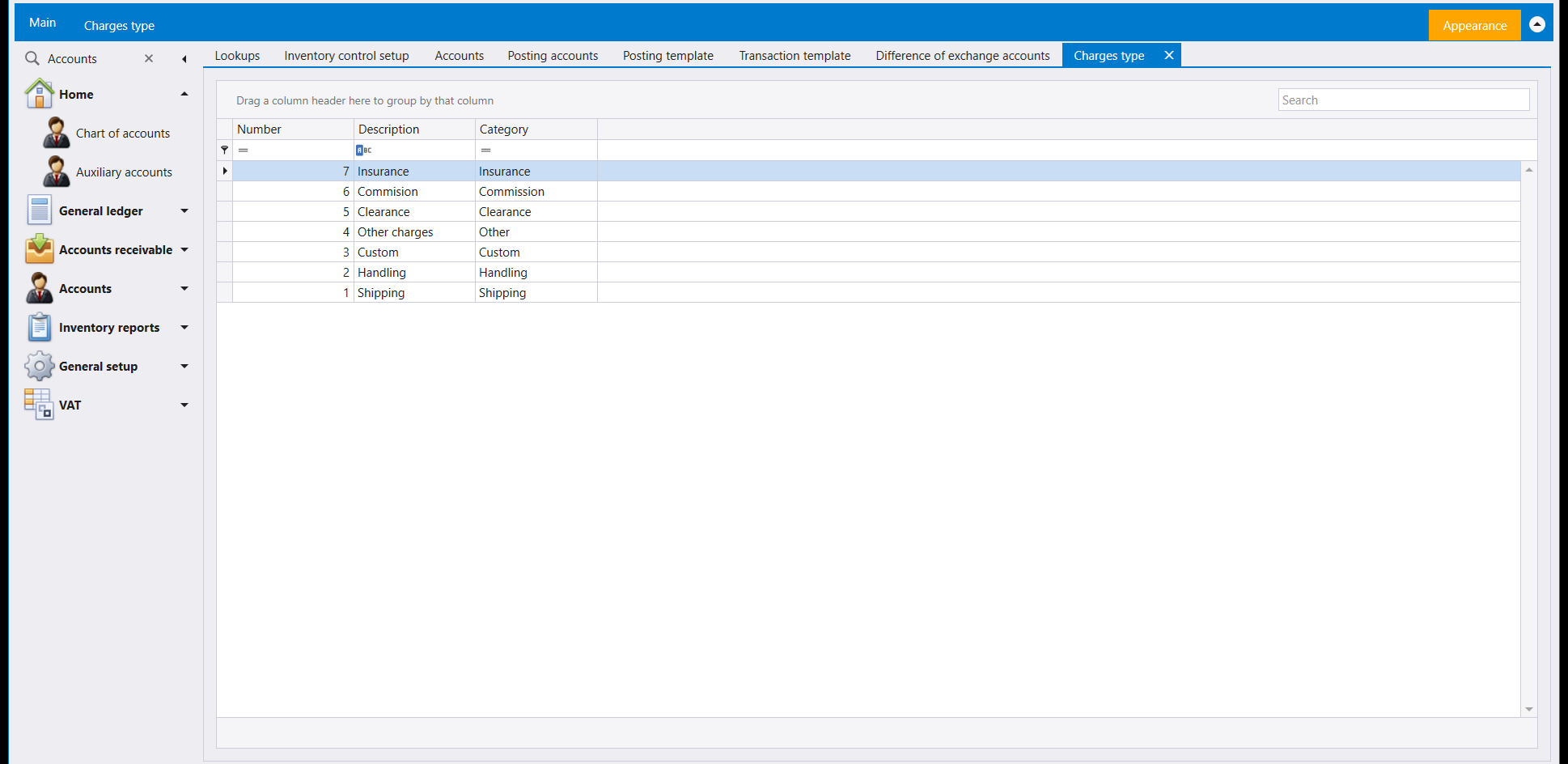Collapse the ribbon with the top-right arrow
Screen dimensions: 1568x764
pyautogui.click(x=1537, y=24)
